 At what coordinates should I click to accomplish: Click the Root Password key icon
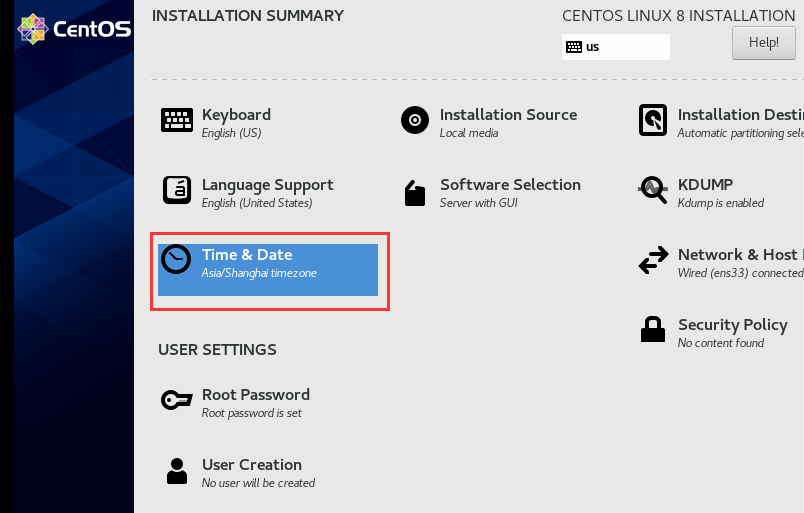coord(176,400)
